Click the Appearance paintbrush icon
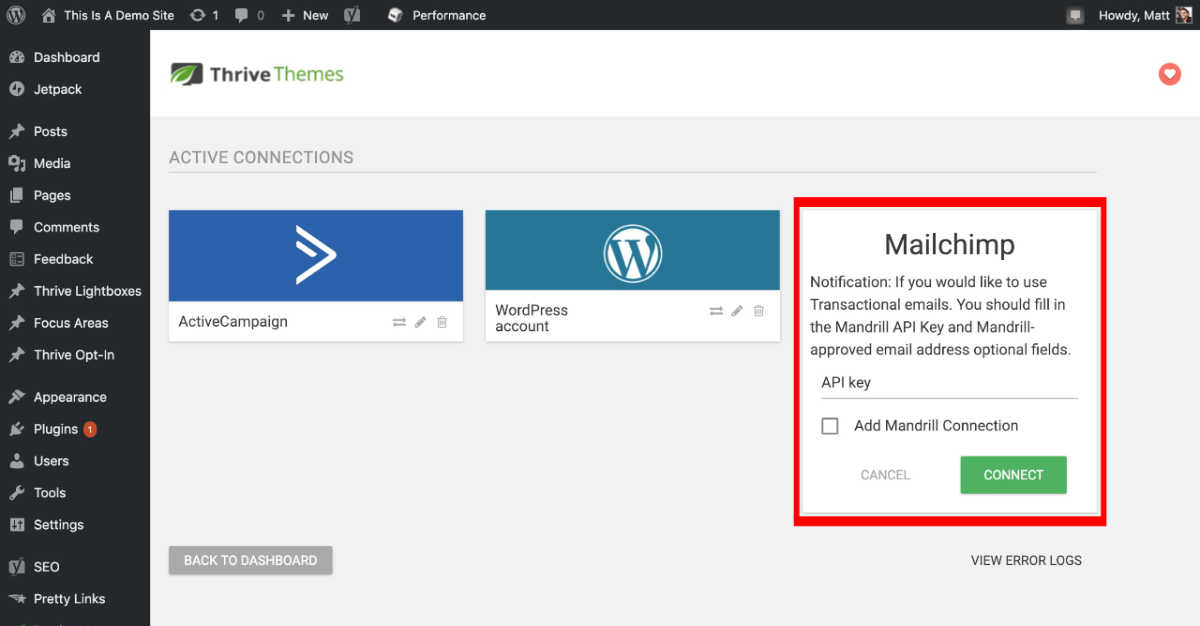Screen dimensions: 1200x626 point(16,397)
